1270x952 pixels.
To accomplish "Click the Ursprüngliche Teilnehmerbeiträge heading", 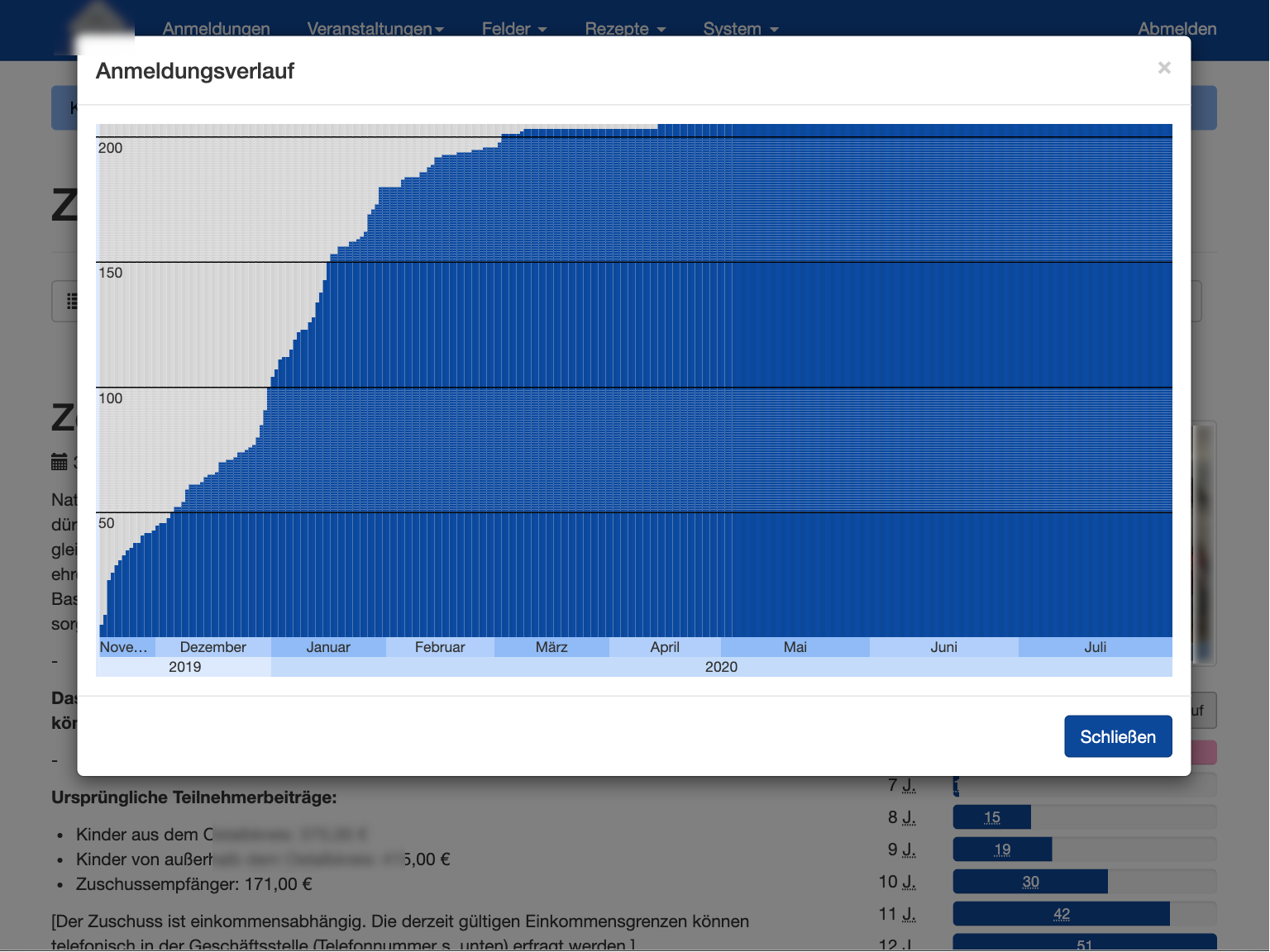I will point(194,797).
